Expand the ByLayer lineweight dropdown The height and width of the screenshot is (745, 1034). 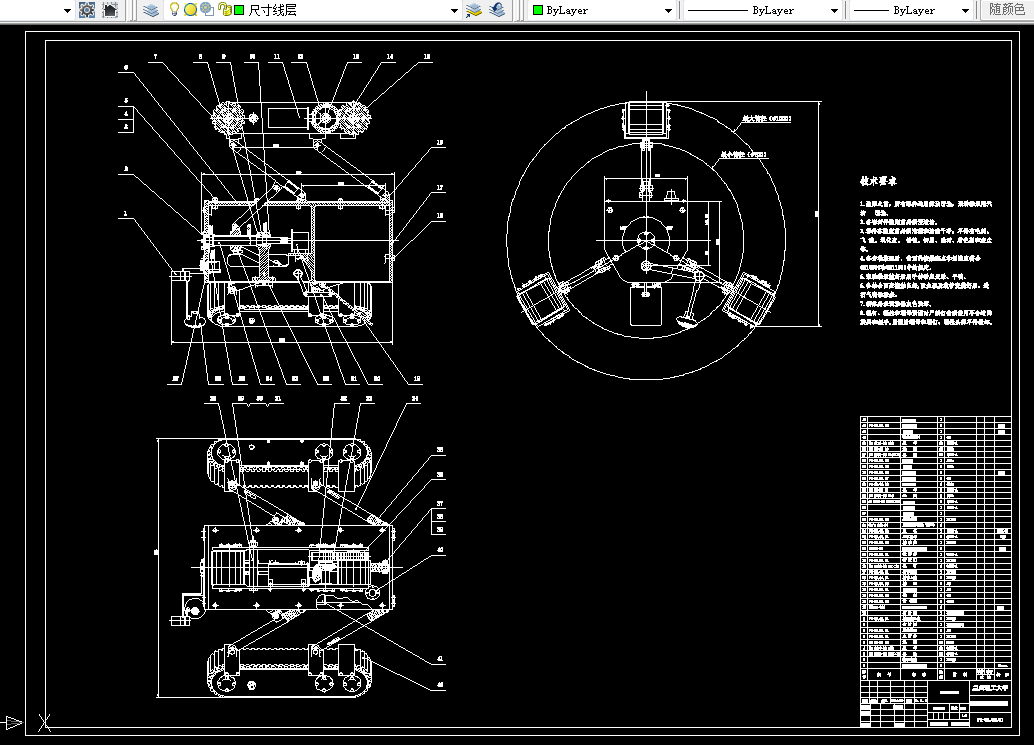965,11
